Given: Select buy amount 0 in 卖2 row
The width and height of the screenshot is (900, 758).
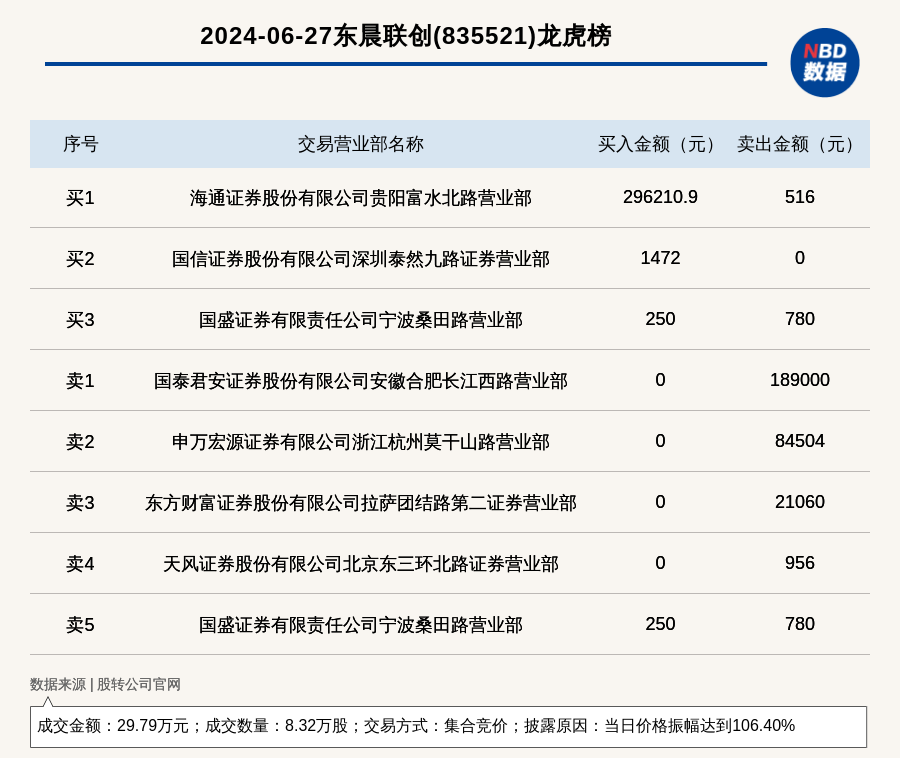Looking at the screenshot, I should point(660,441).
